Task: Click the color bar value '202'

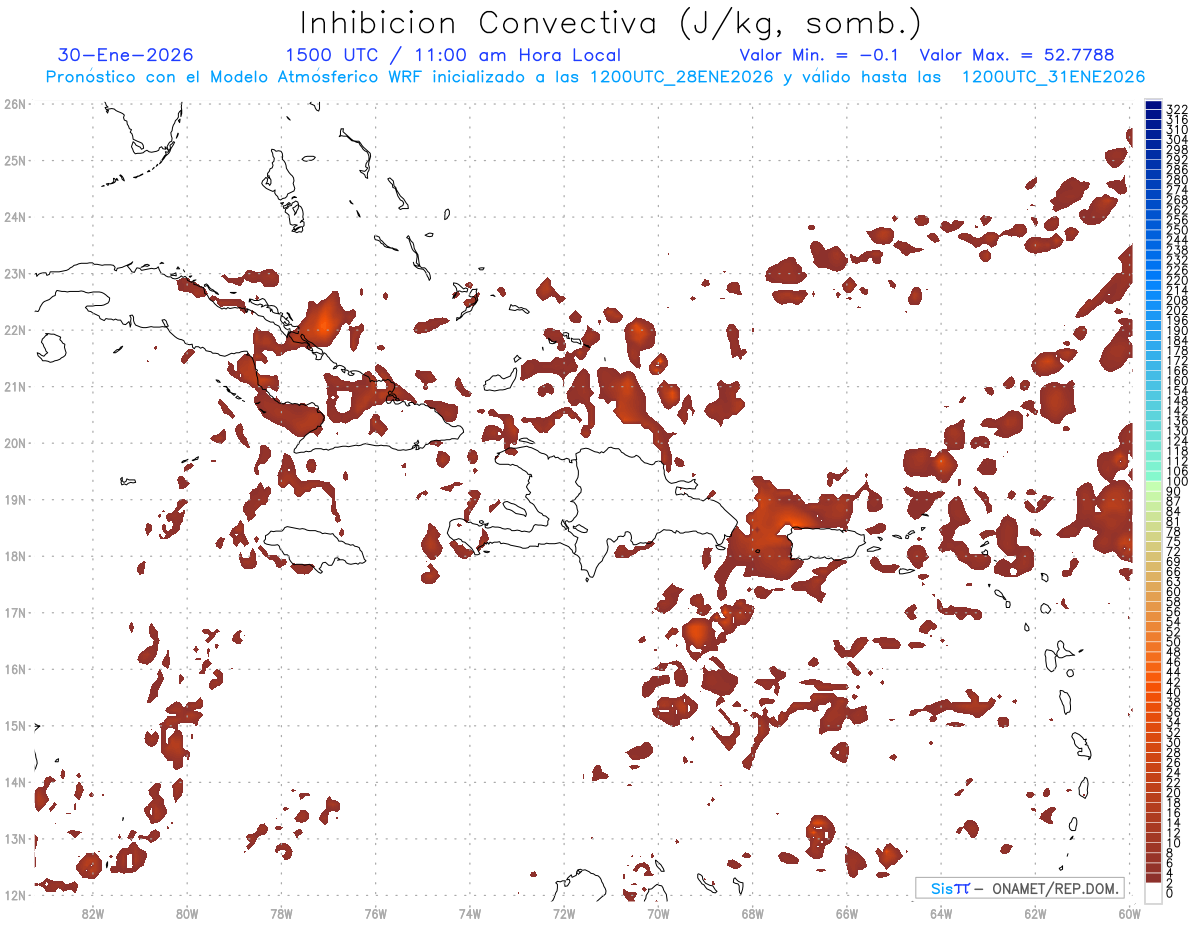Action: click(1177, 310)
